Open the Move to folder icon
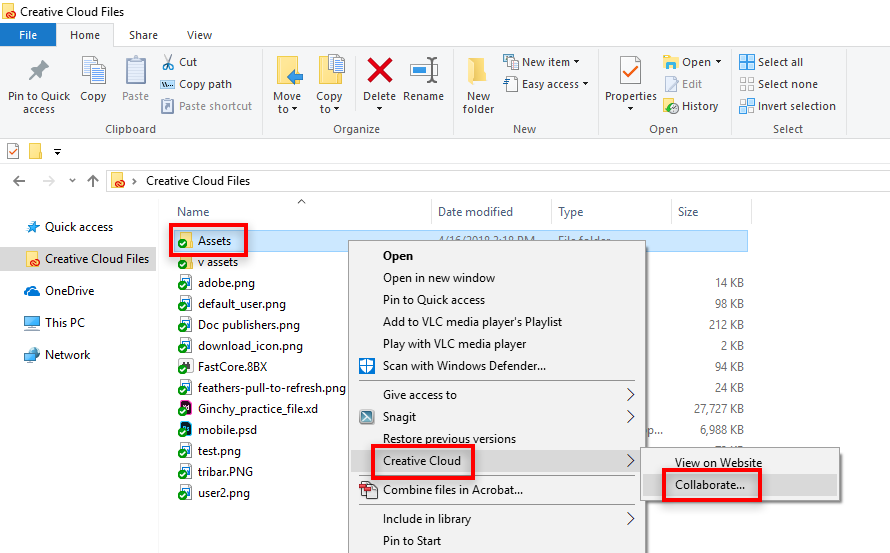Viewport: 890px width, 553px height. (x=288, y=70)
